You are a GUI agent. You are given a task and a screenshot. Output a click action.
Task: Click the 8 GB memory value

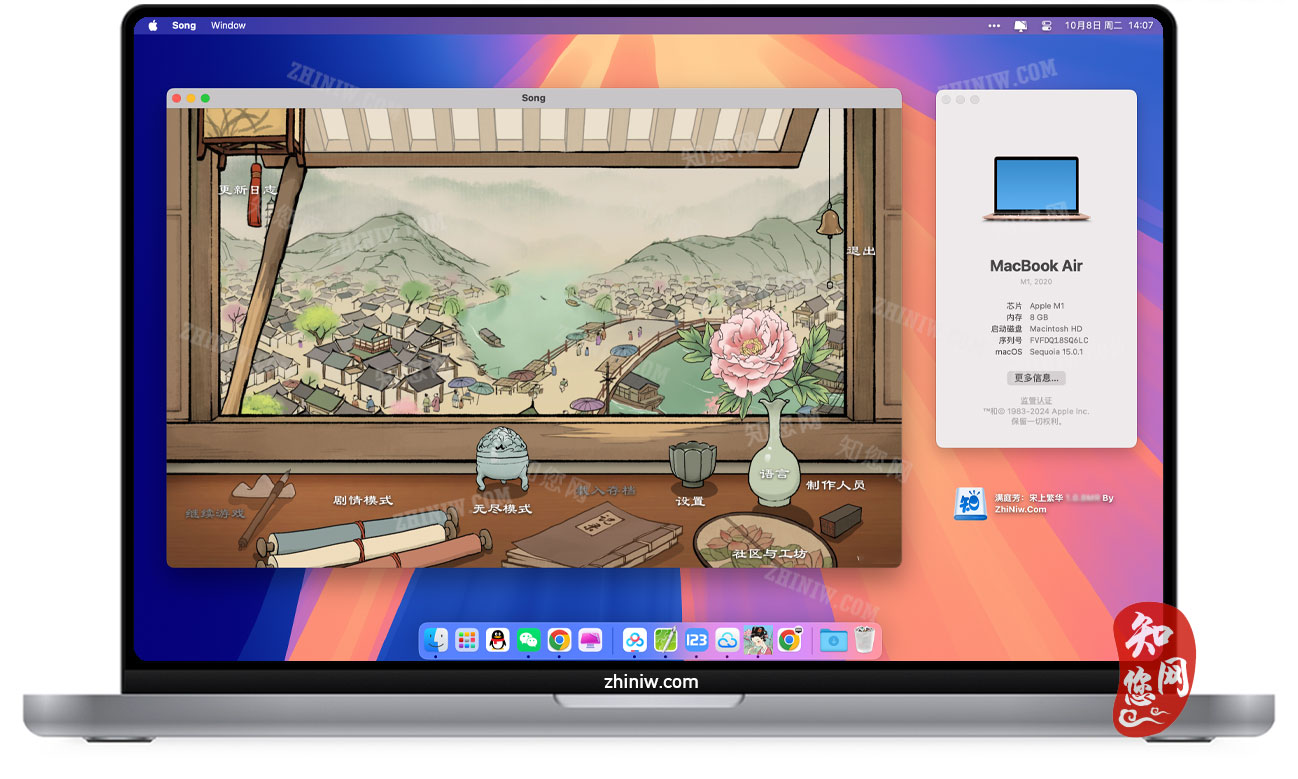pyautogui.click(x=1039, y=317)
